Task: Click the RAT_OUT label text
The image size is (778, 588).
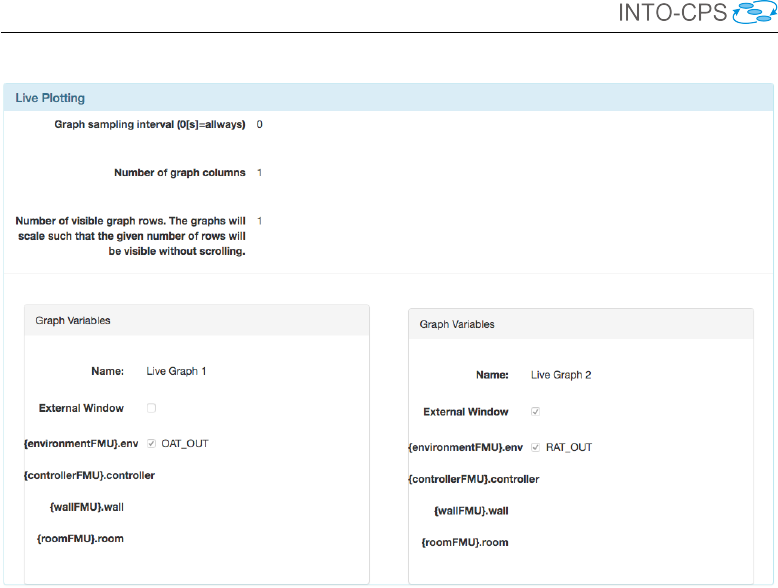Action: (569, 447)
